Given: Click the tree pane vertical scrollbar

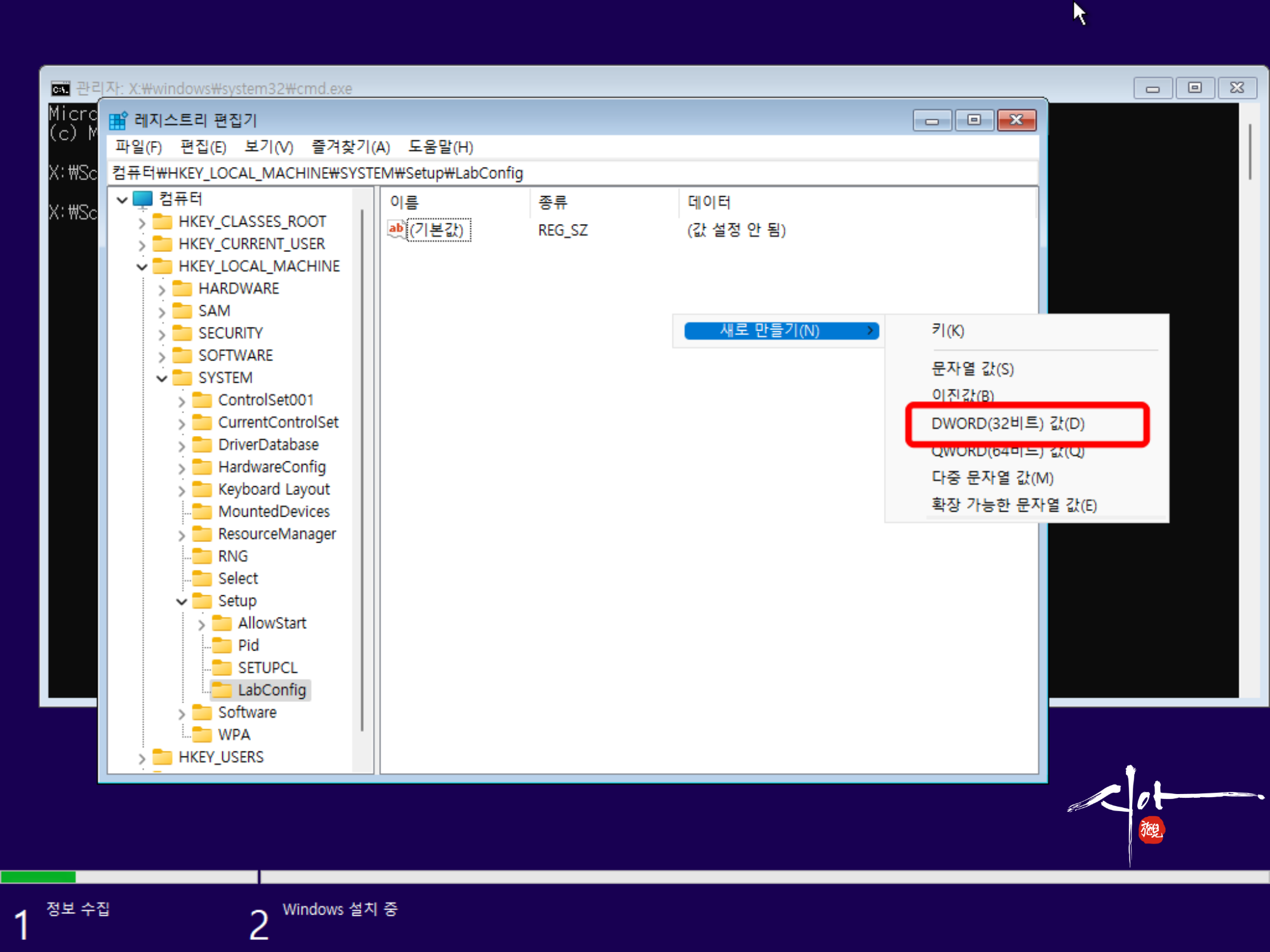Looking at the screenshot, I should pos(362,470).
